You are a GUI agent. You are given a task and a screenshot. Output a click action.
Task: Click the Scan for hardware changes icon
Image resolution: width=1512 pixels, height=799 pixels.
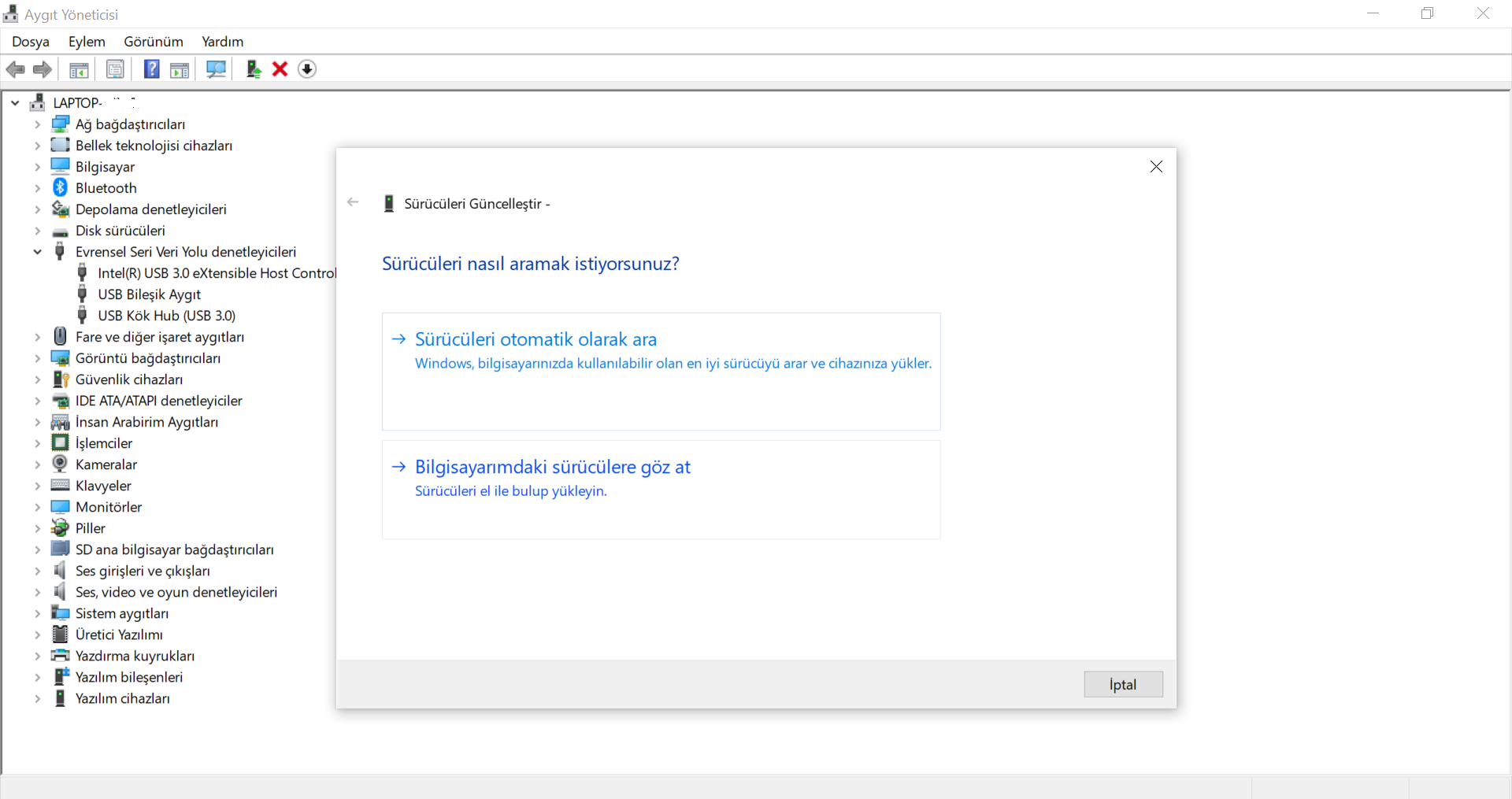(215, 69)
